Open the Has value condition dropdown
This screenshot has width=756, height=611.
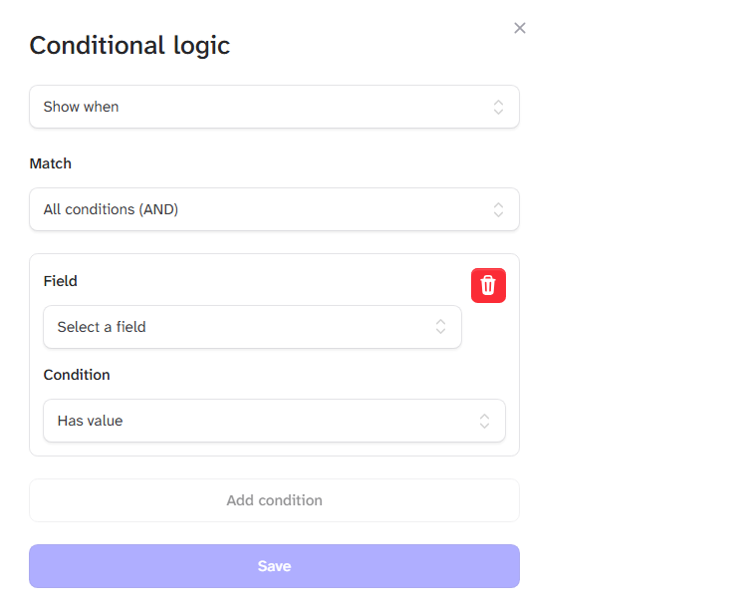[x=274, y=421]
